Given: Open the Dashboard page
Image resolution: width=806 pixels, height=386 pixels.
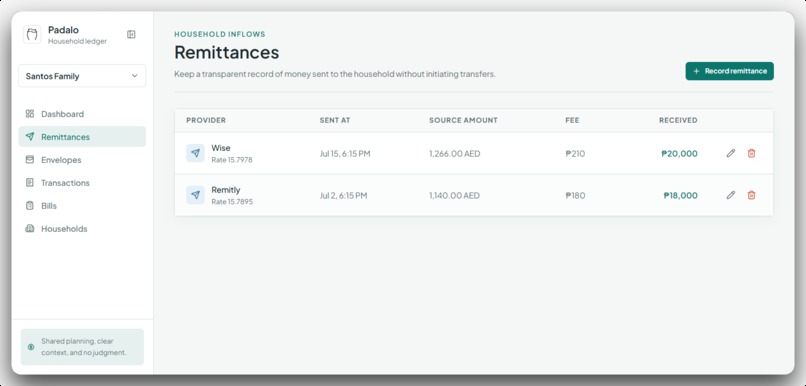Looking at the screenshot, I should click(x=82, y=114).
